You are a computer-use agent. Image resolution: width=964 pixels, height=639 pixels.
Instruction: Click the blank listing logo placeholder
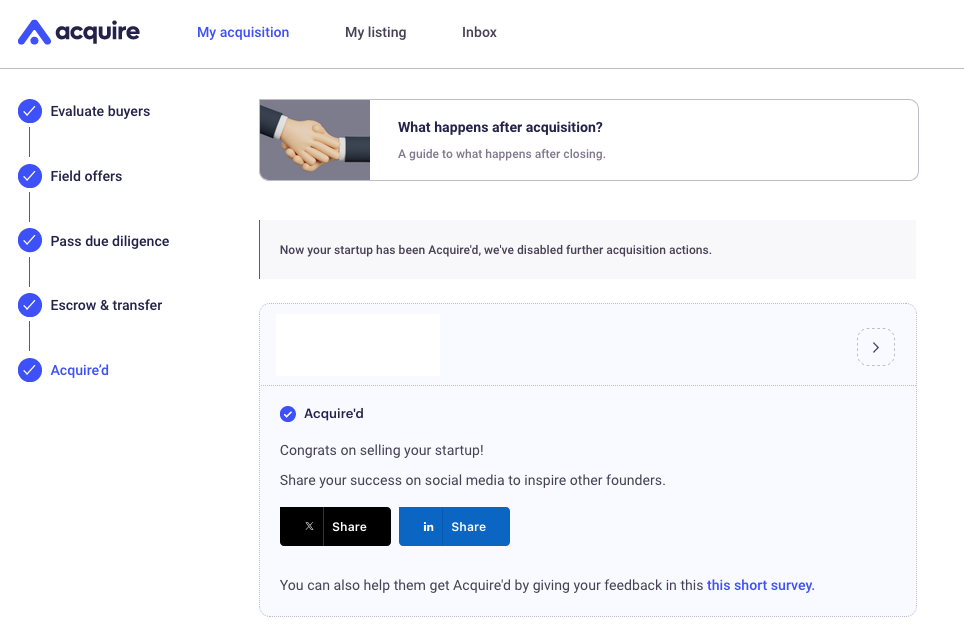pos(358,345)
